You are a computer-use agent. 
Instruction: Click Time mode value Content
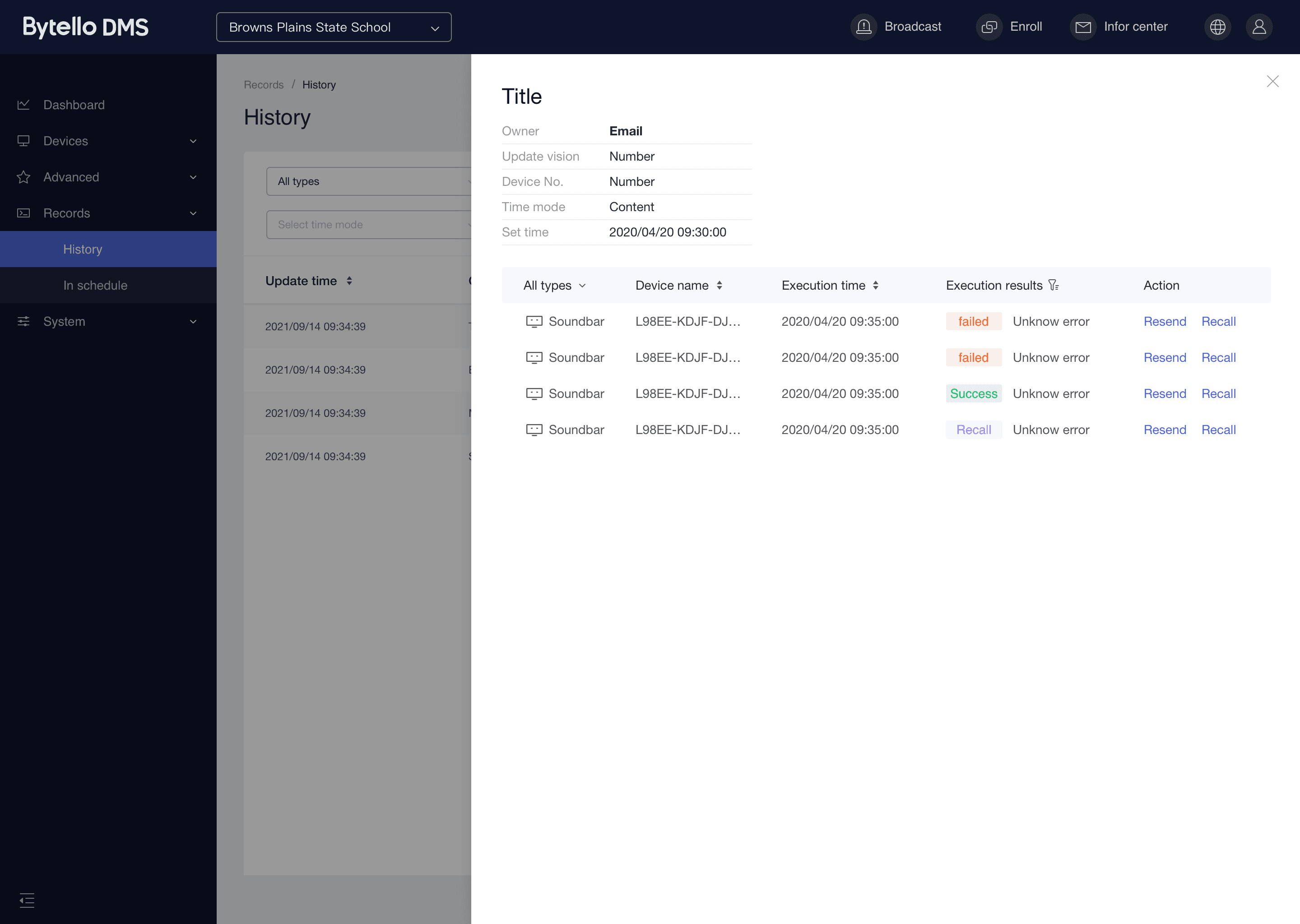631,207
